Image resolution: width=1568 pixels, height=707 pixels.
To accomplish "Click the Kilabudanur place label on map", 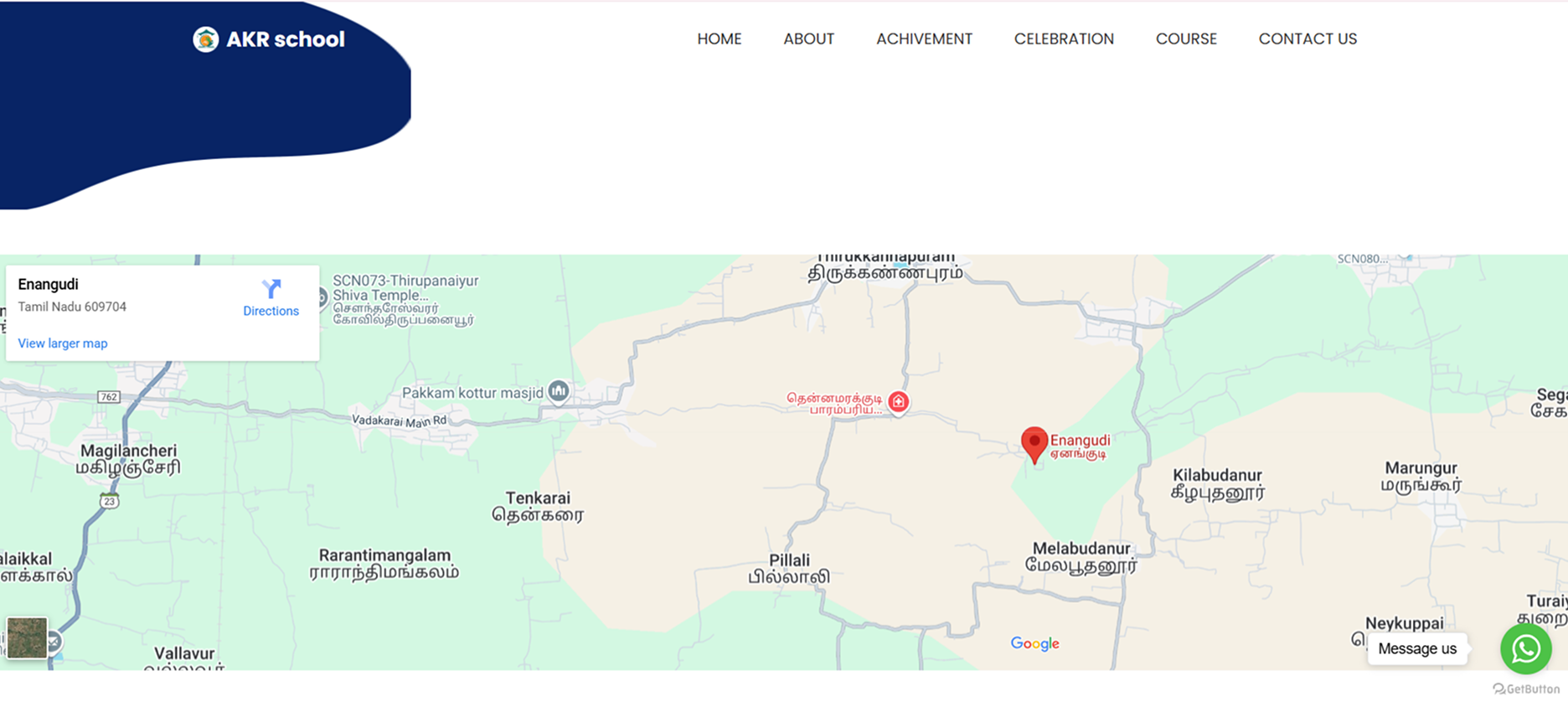I will point(1216,476).
